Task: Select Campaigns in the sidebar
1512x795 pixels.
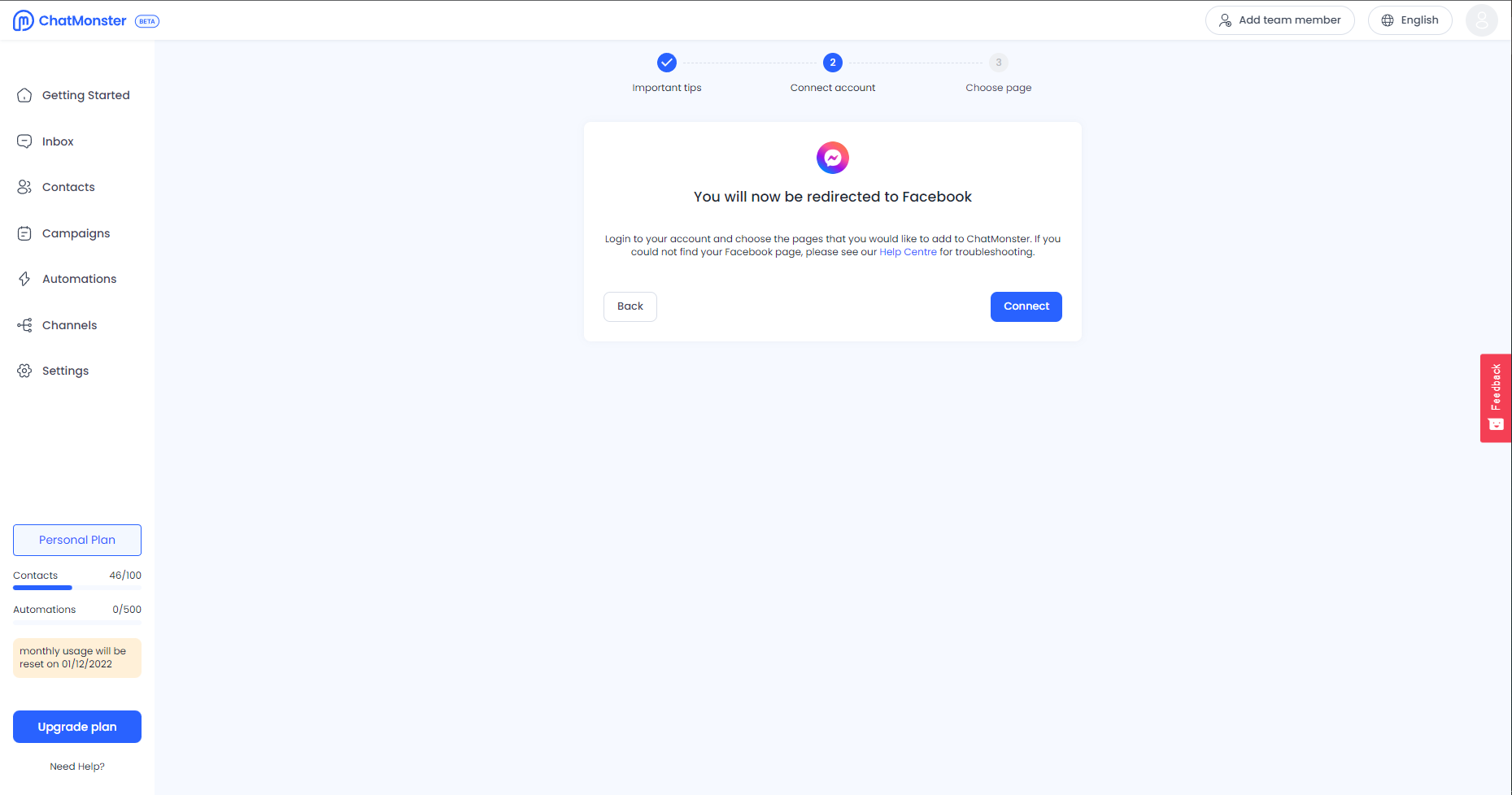Action: (x=77, y=233)
